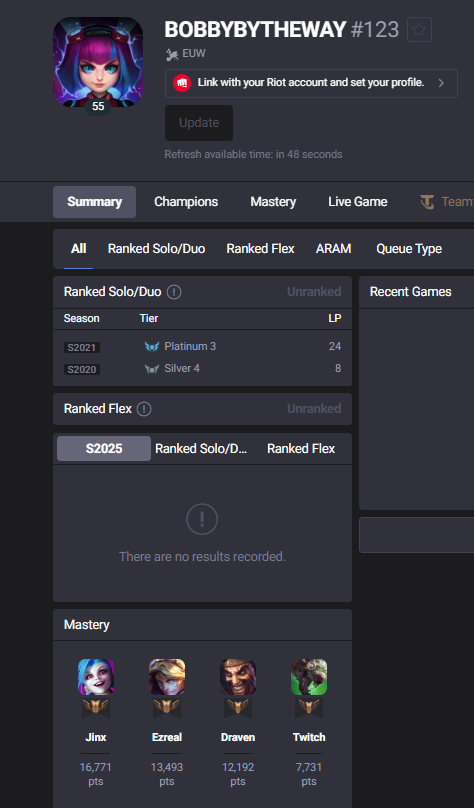The image size is (474, 808).
Task: Select the Ezreal mastery champion icon
Action: click(167, 677)
